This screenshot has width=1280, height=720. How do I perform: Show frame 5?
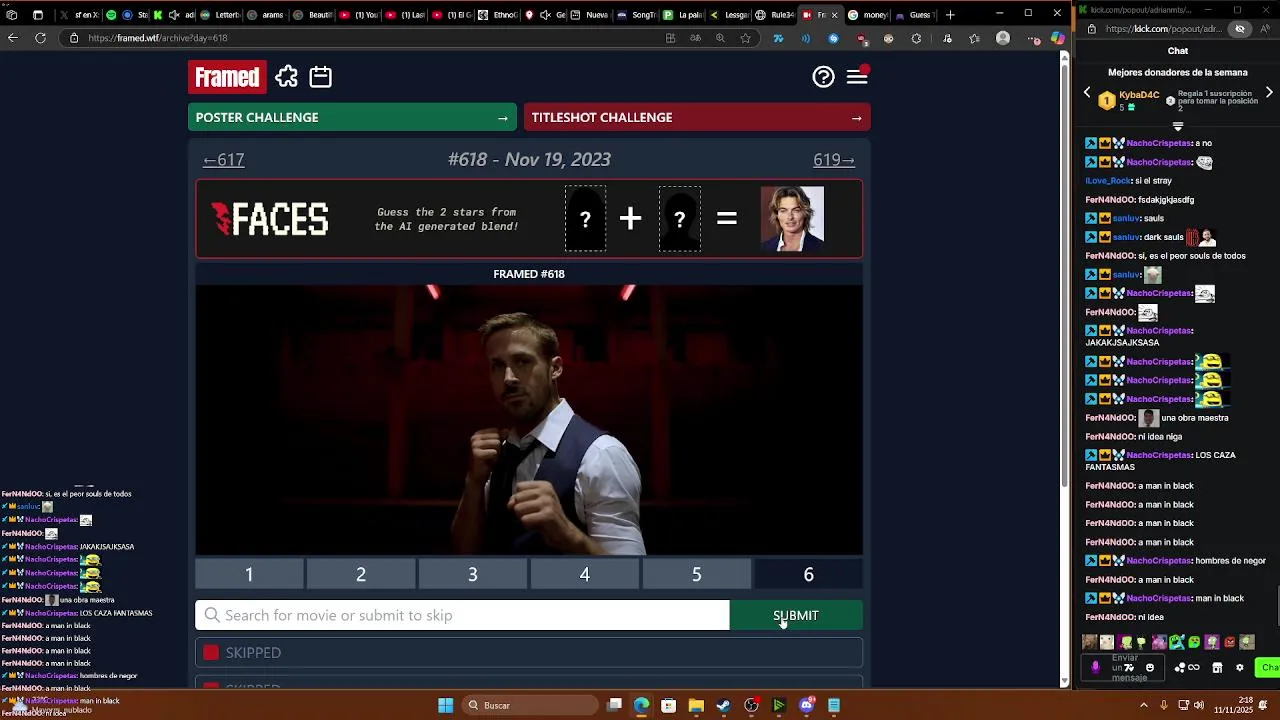(x=697, y=574)
